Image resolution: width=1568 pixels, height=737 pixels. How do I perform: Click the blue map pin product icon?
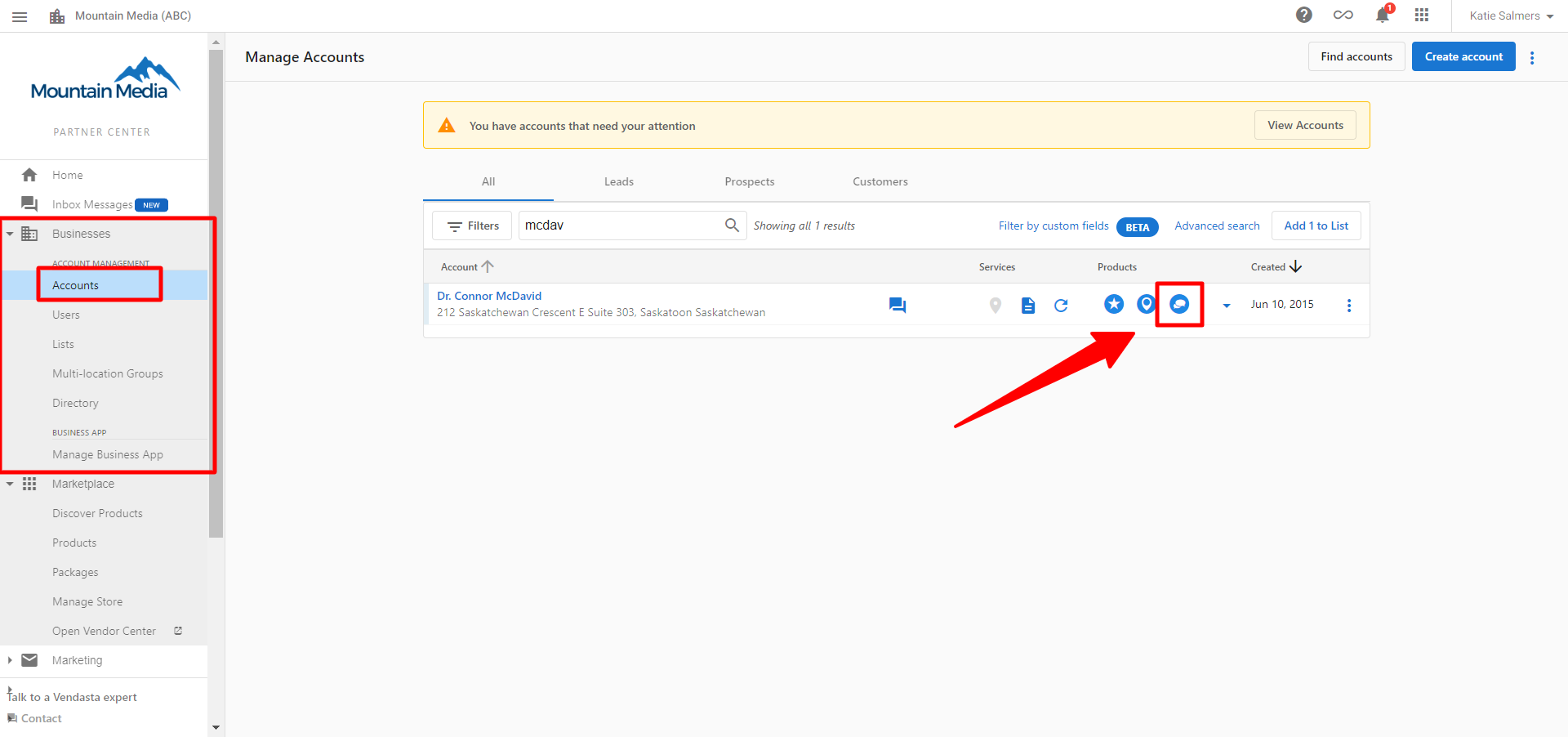[x=1147, y=304]
